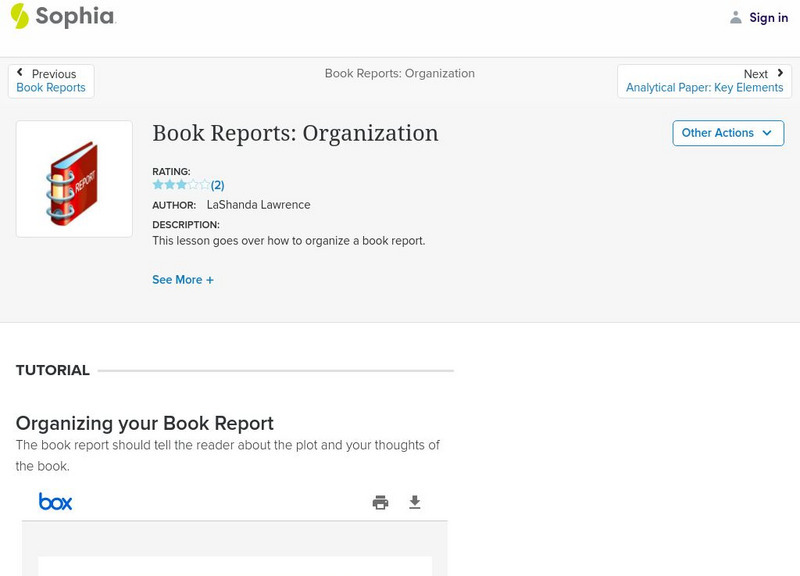Click the Book Reports: Organization breadcrumb title
The width and height of the screenshot is (800, 576).
pyautogui.click(x=400, y=73)
